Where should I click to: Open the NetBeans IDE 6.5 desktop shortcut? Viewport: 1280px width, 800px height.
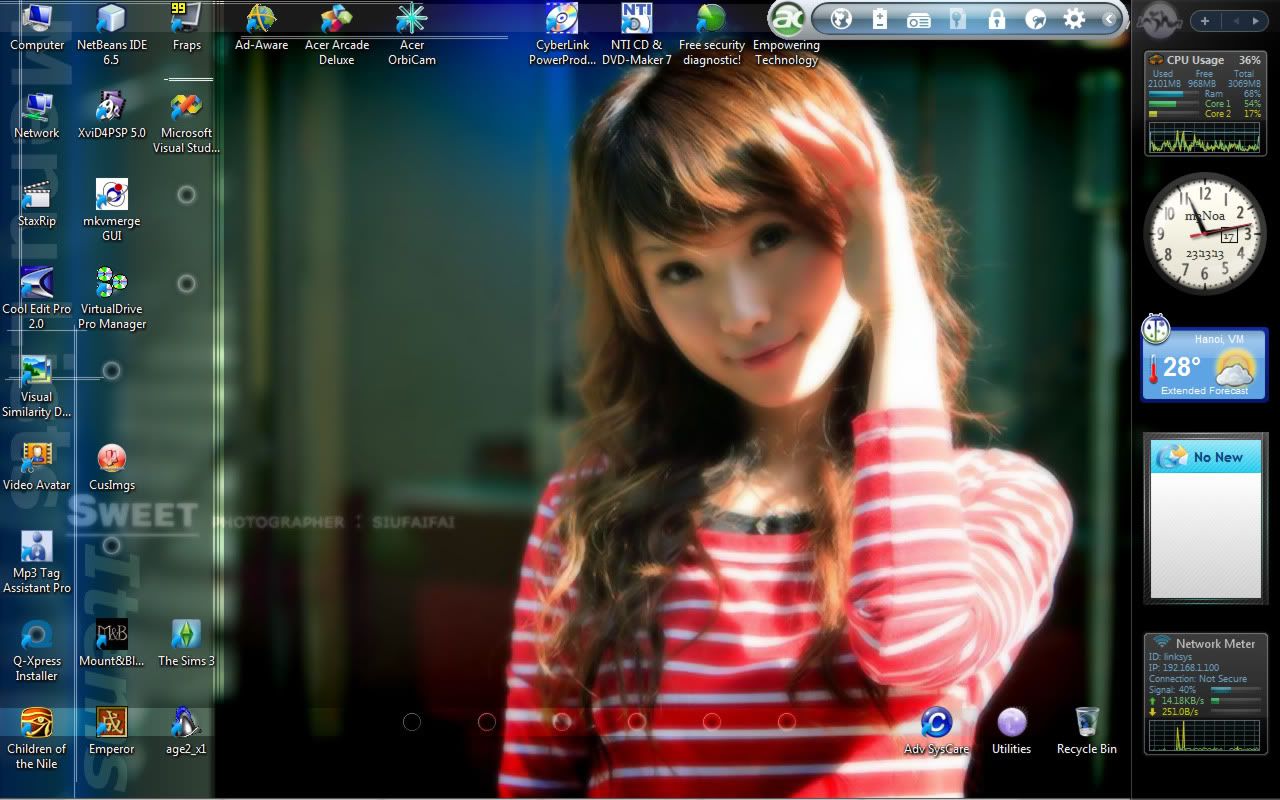[x=111, y=20]
